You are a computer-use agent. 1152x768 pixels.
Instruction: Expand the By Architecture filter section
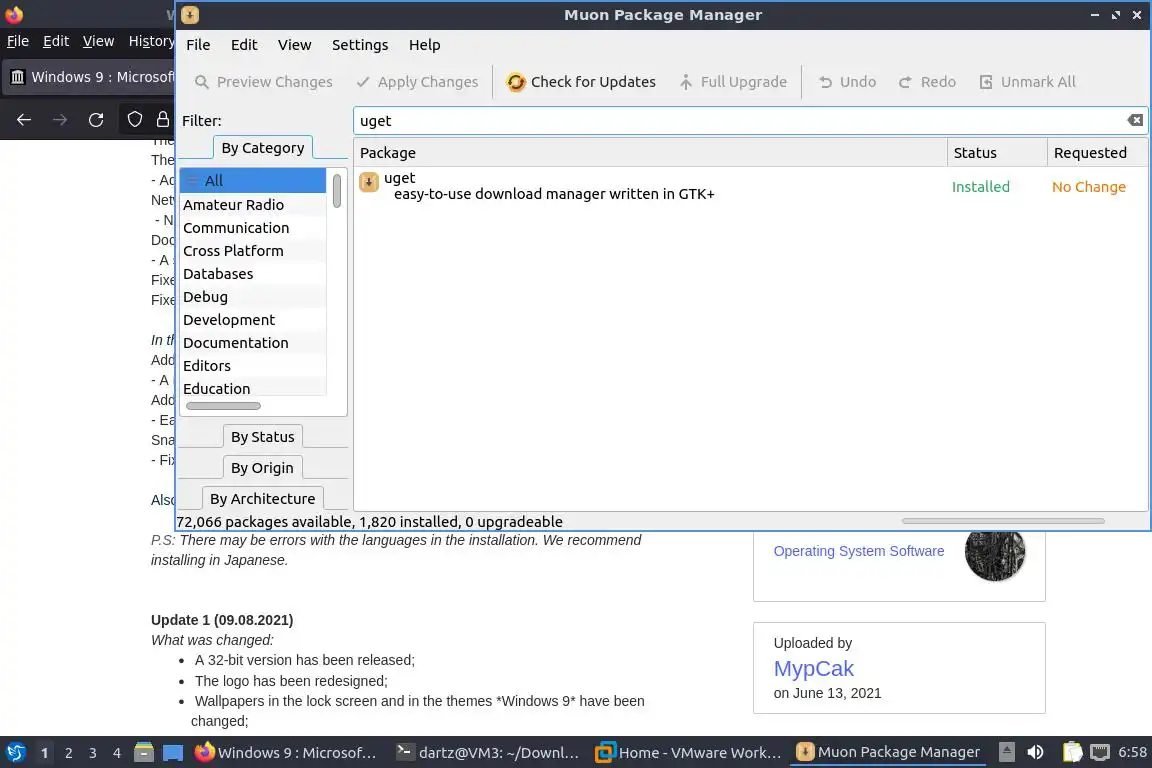tap(262, 498)
